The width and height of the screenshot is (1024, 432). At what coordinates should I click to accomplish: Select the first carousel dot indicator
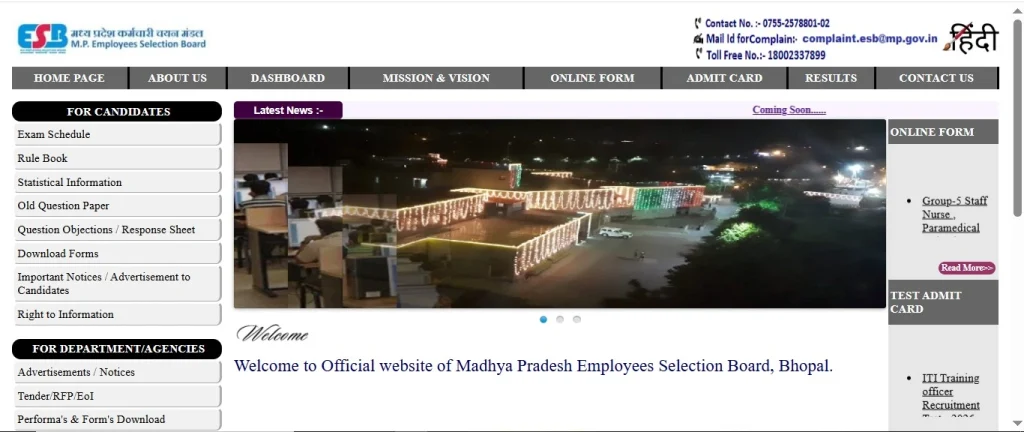(543, 319)
